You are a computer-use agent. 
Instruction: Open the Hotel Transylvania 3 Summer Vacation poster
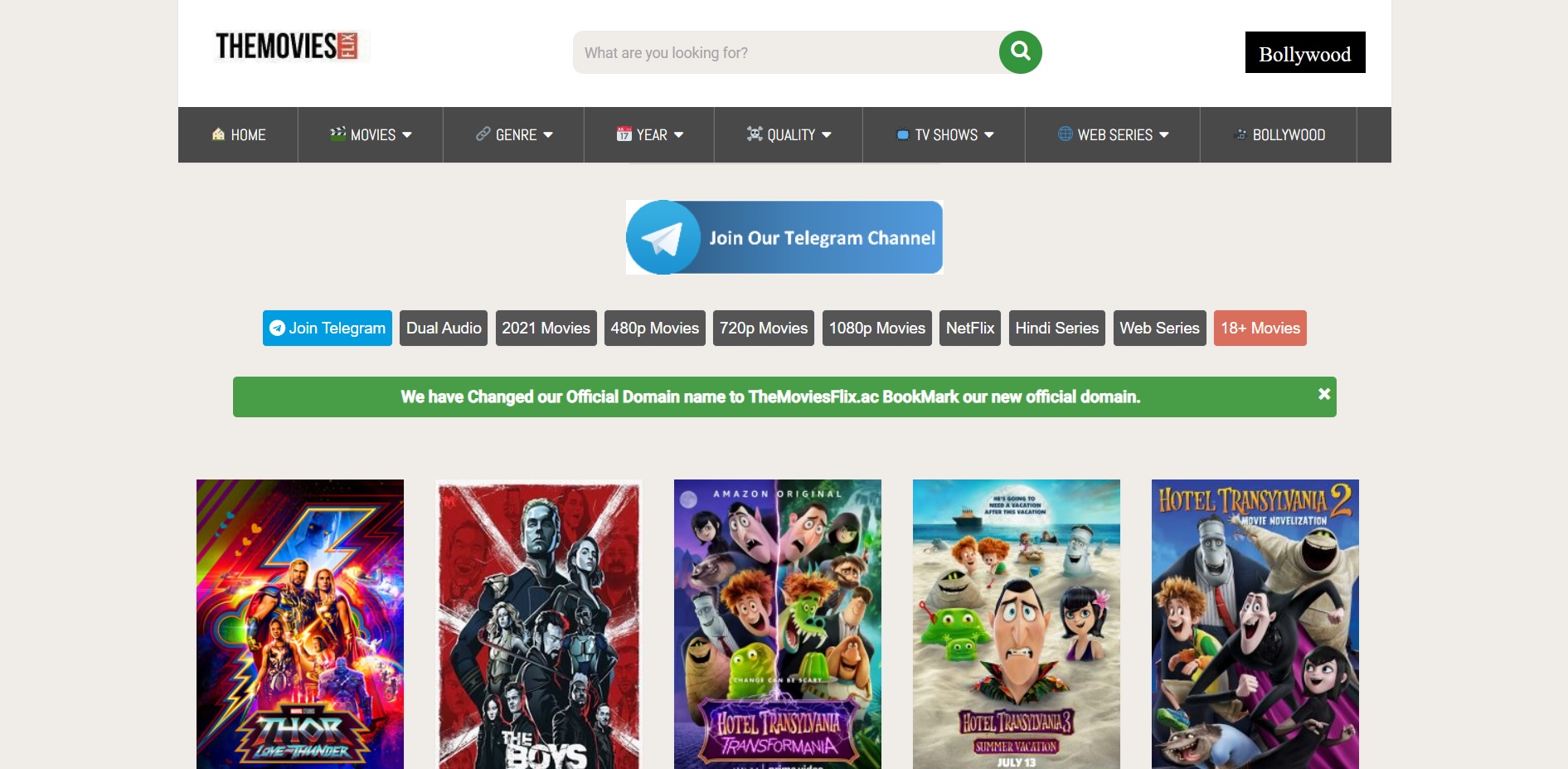[1017, 624]
